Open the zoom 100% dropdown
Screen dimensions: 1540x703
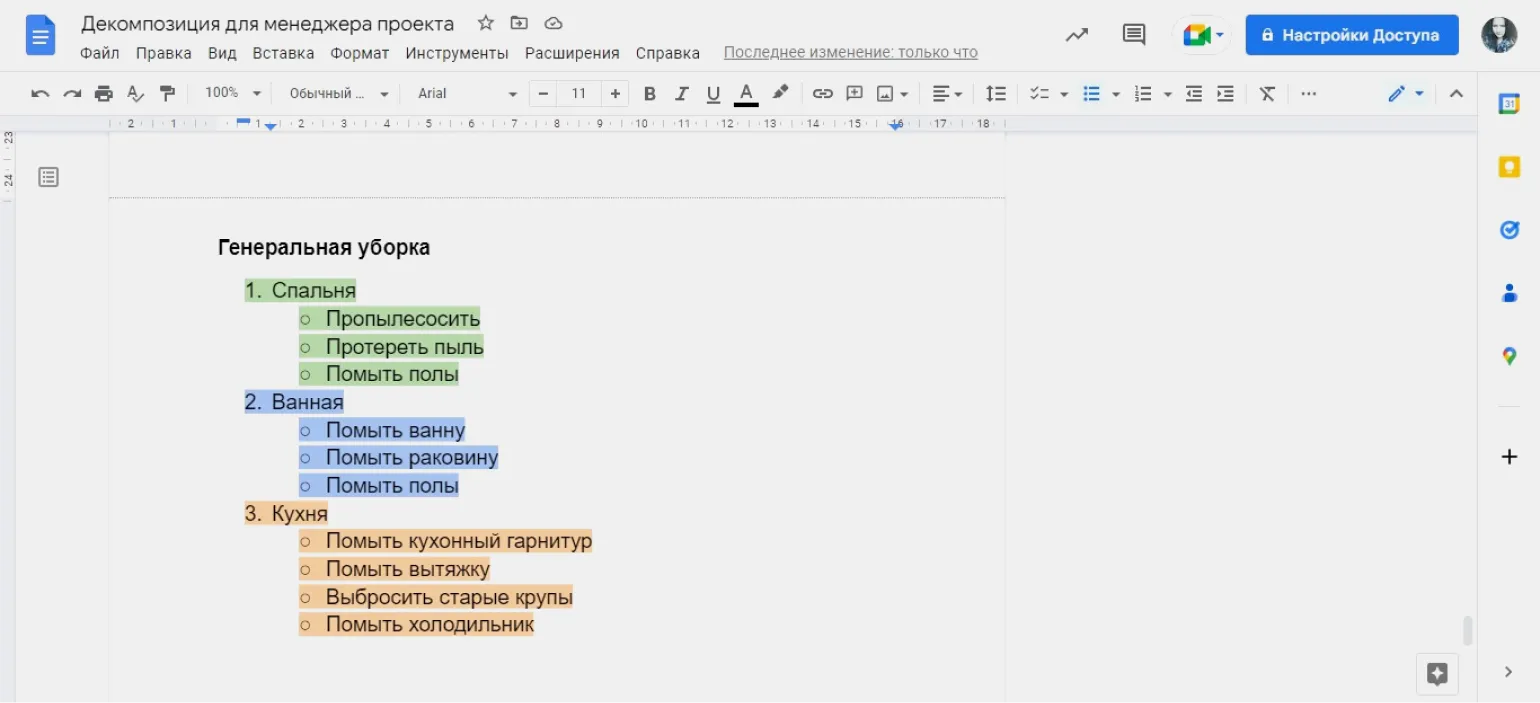click(232, 93)
